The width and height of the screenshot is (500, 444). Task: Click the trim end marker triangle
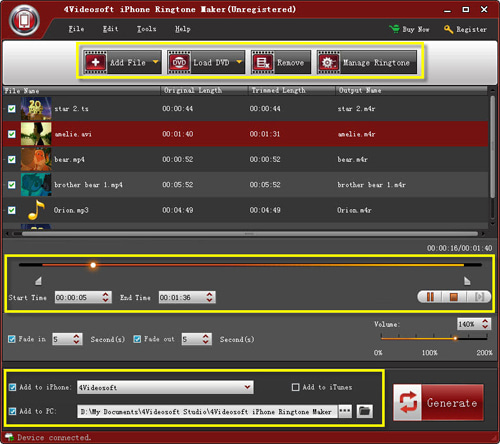tap(467, 281)
